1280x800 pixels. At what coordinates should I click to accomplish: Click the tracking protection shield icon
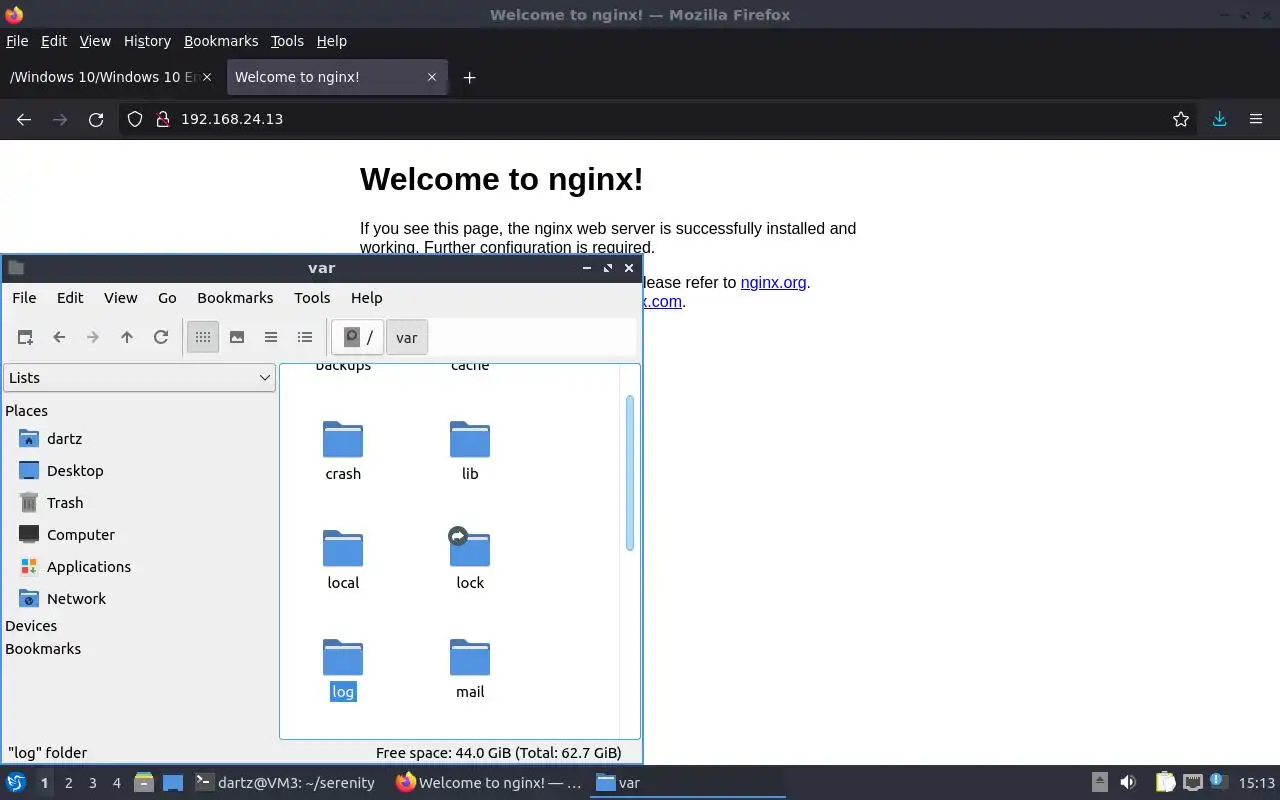click(135, 119)
